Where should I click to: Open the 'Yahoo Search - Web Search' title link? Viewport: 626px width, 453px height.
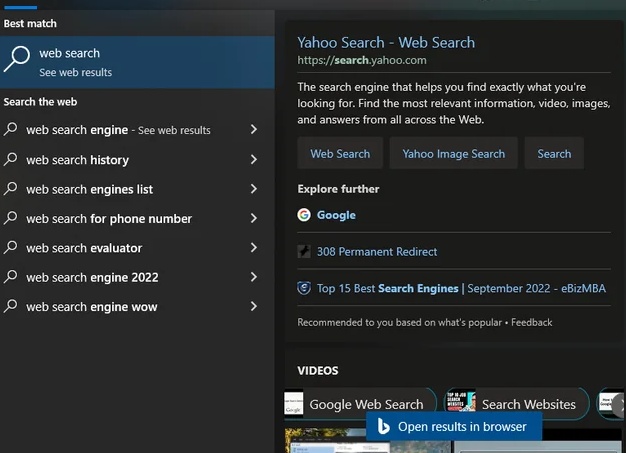(x=386, y=43)
